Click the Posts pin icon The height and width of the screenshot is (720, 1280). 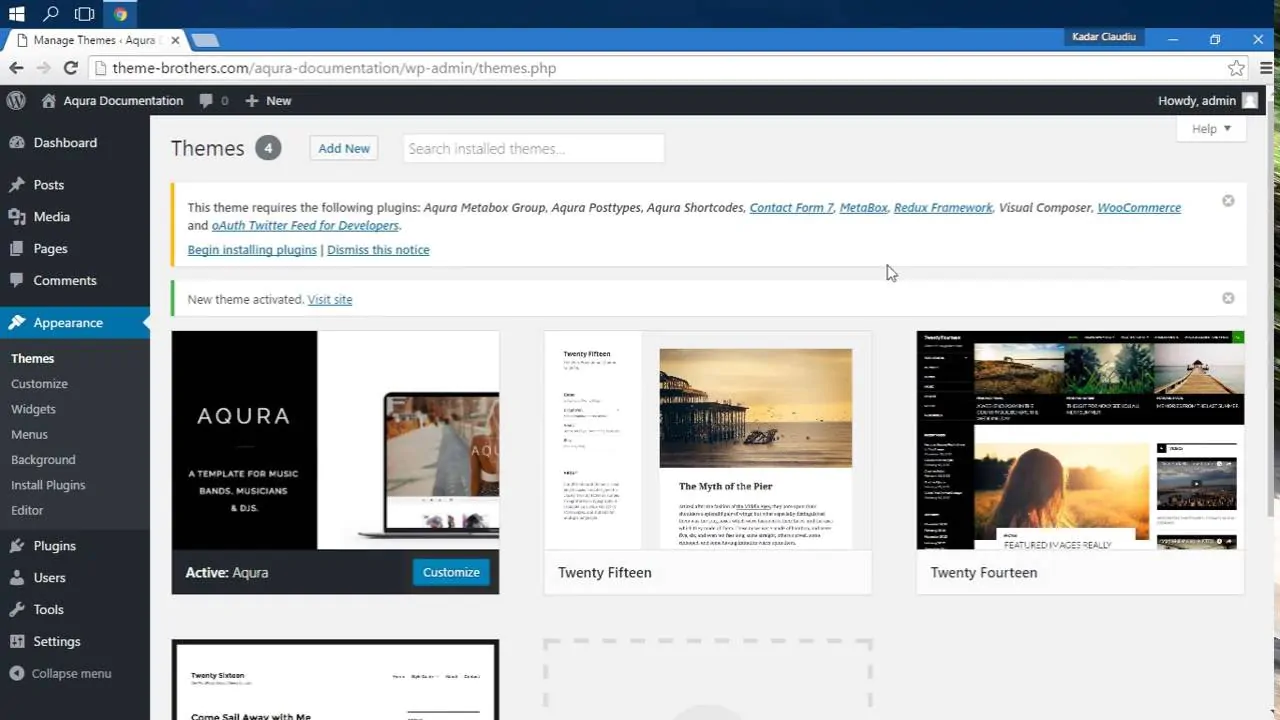tap(17, 185)
